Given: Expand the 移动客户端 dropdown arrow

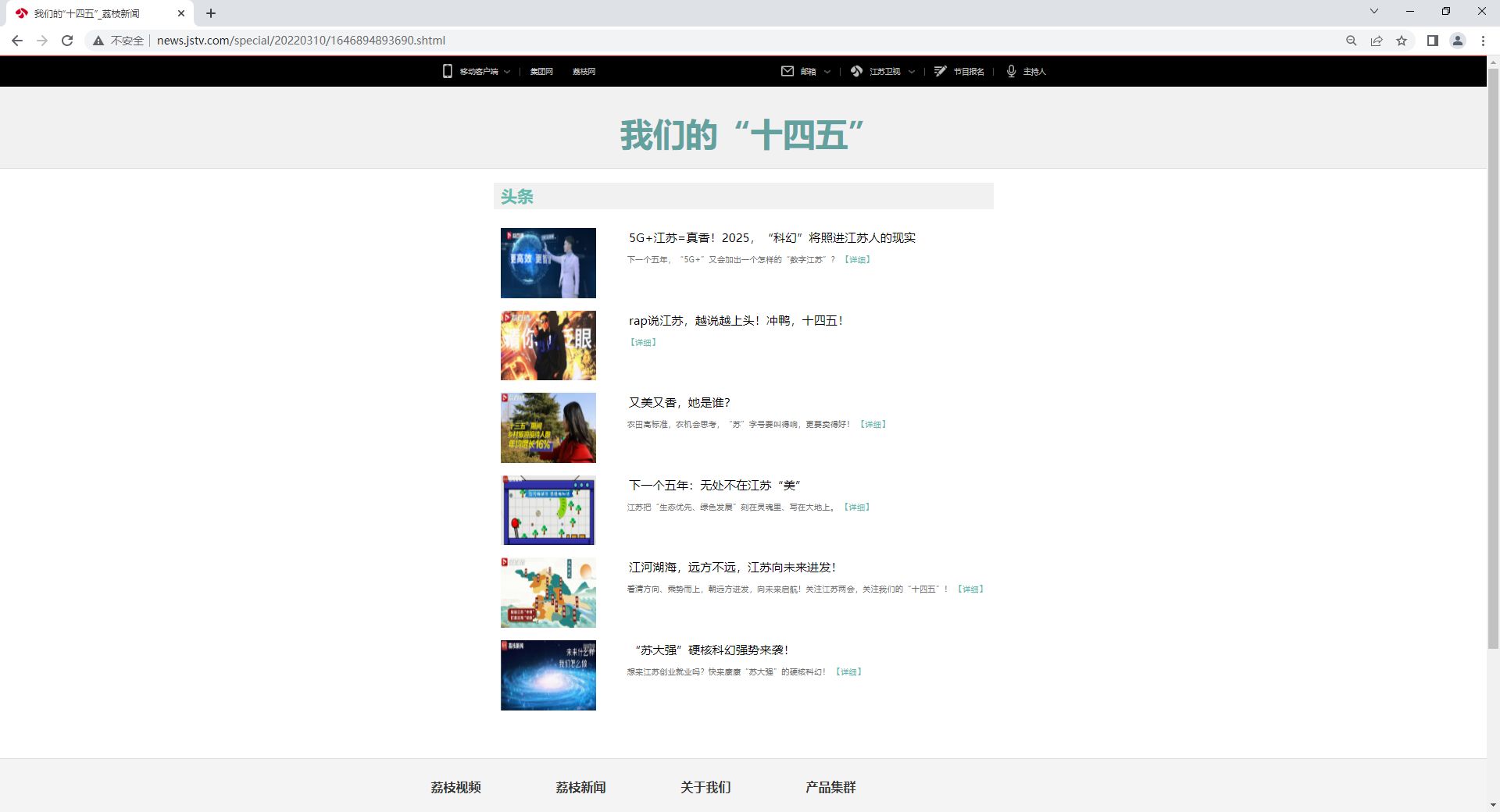Looking at the screenshot, I should click(507, 72).
